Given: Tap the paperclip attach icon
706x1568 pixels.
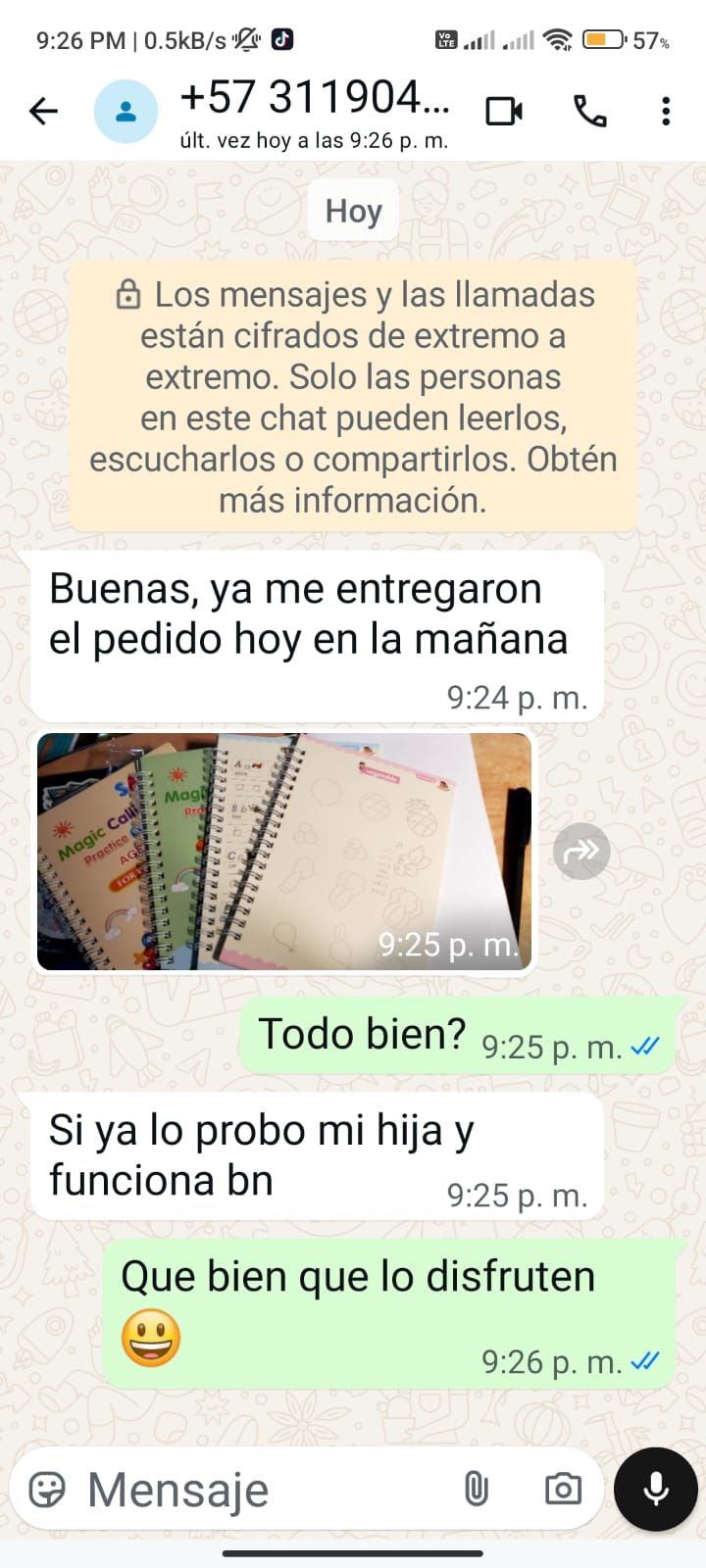Looking at the screenshot, I should click(476, 1490).
